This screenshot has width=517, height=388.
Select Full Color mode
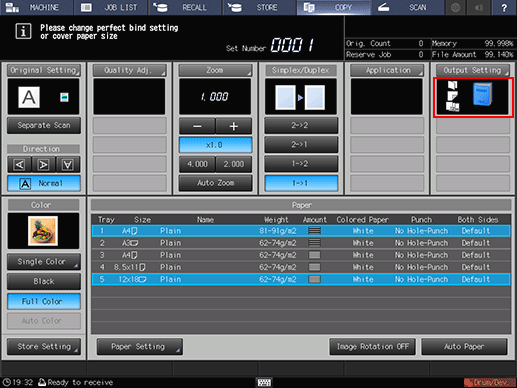pyautogui.click(x=44, y=302)
